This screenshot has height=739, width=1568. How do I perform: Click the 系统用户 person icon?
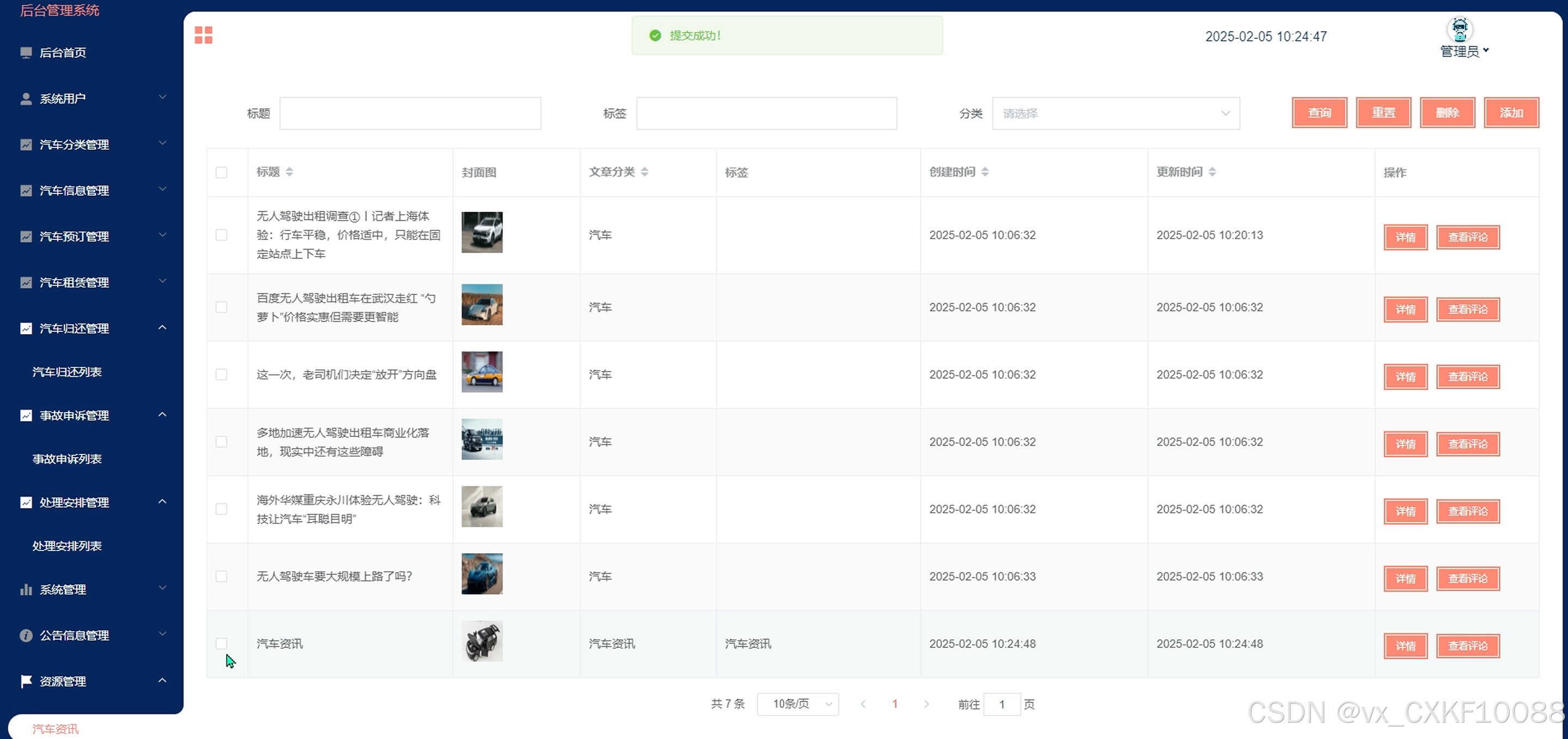(26, 99)
